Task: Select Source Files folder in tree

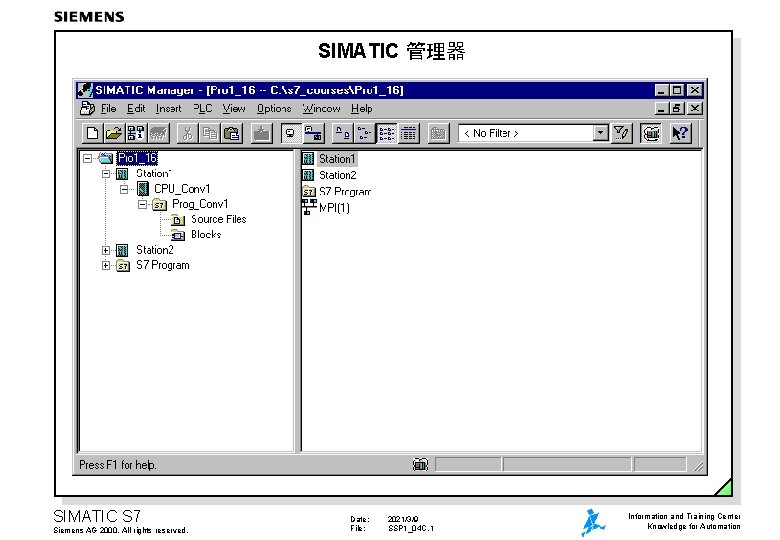Action: (218, 219)
